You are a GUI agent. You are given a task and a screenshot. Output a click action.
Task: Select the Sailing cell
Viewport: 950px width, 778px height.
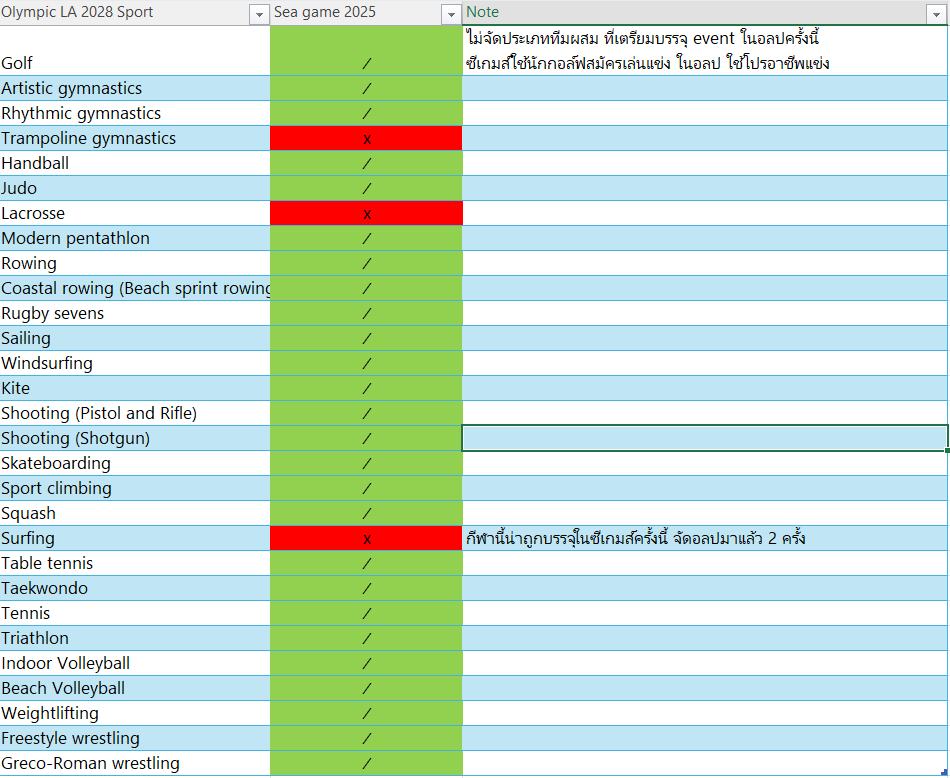pos(135,338)
